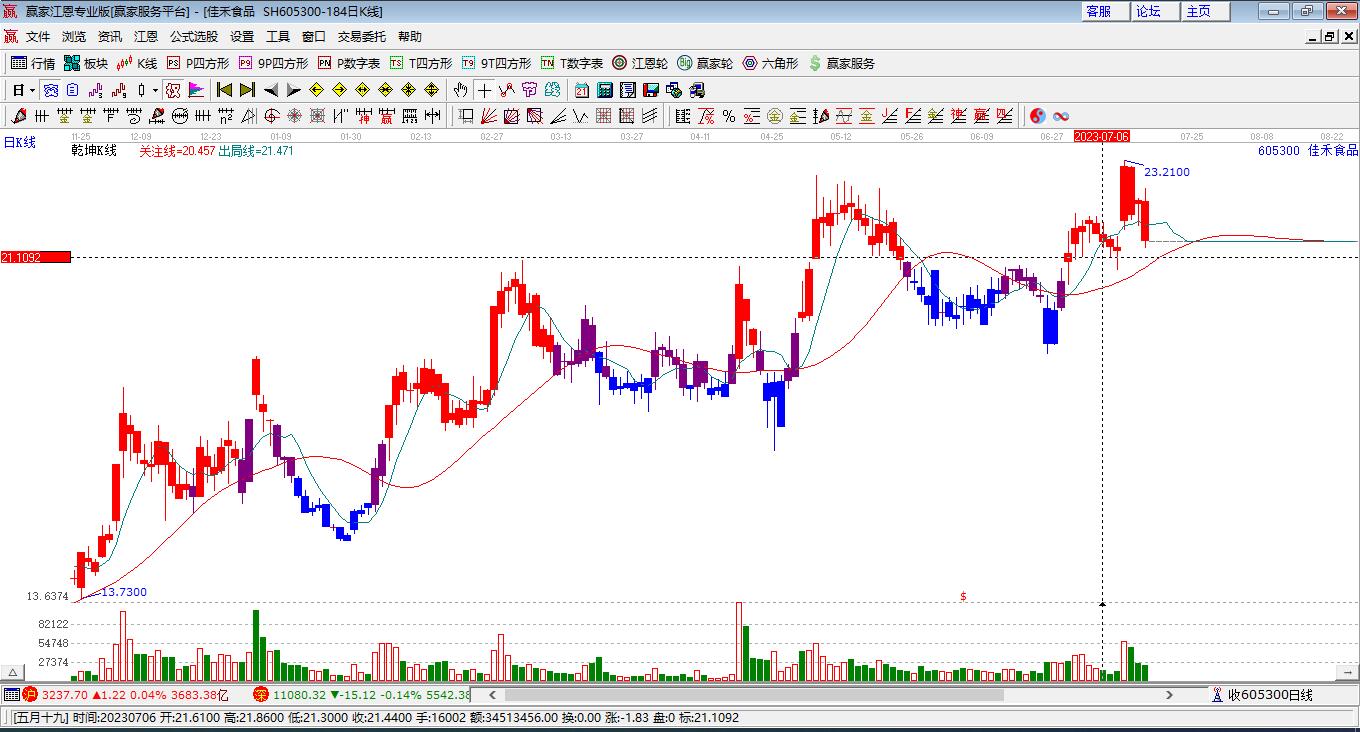Open the 板块 sector view
1360x732 pixels.
86,63
